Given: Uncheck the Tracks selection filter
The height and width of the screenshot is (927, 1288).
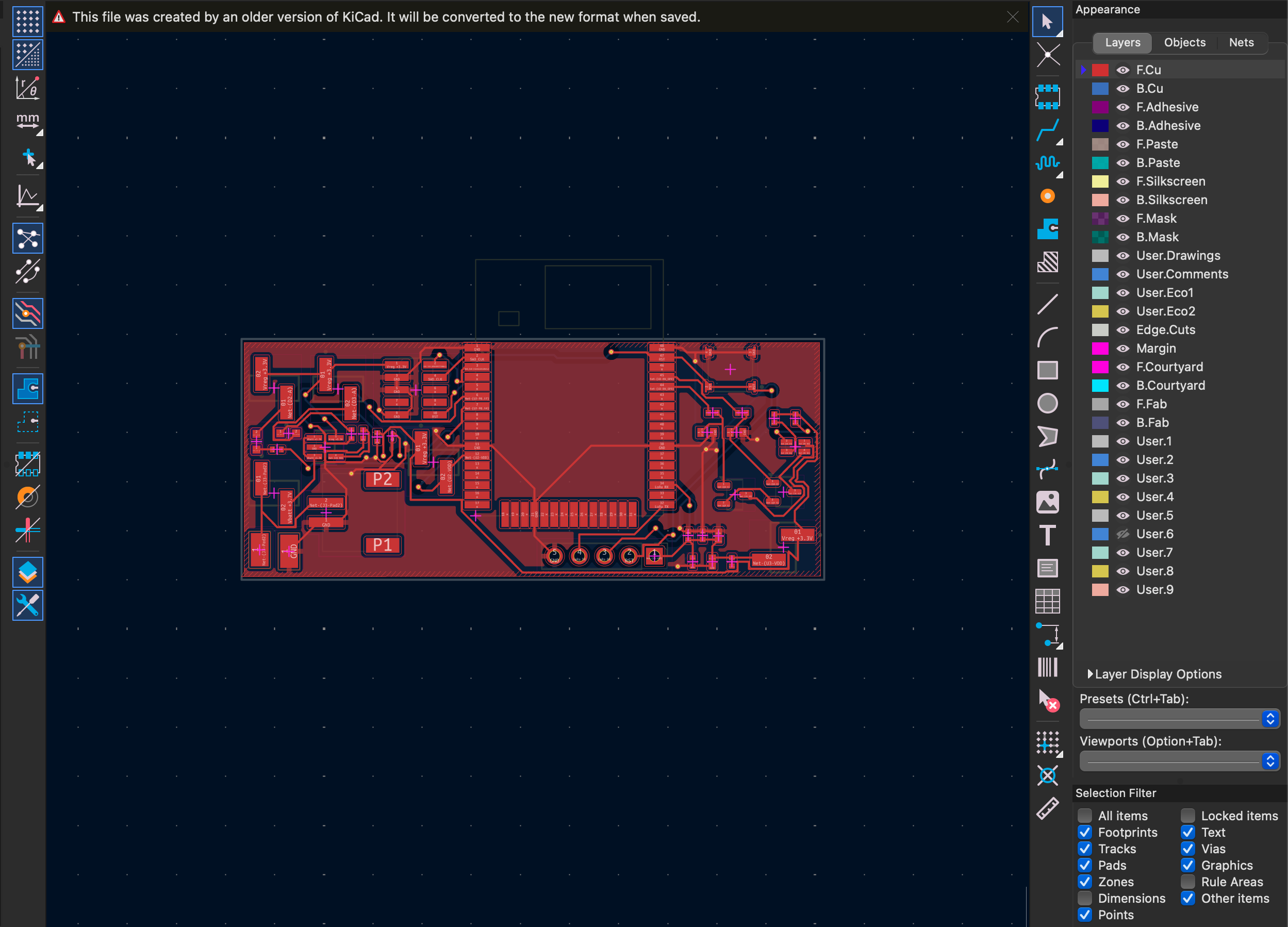Looking at the screenshot, I should click(1085, 849).
